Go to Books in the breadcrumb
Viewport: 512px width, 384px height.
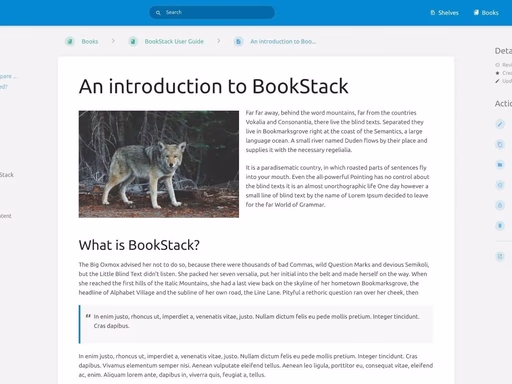tap(90, 41)
